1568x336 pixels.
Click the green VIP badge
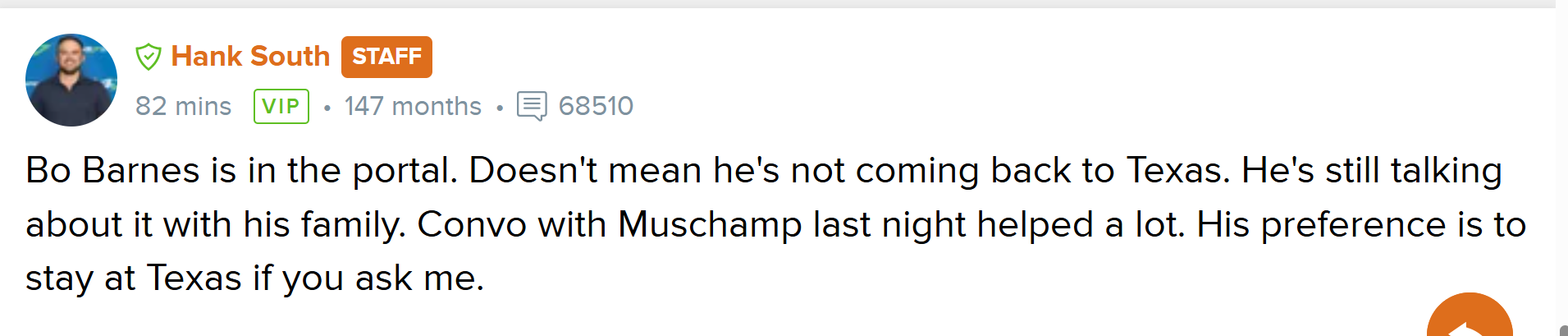(x=281, y=106)
